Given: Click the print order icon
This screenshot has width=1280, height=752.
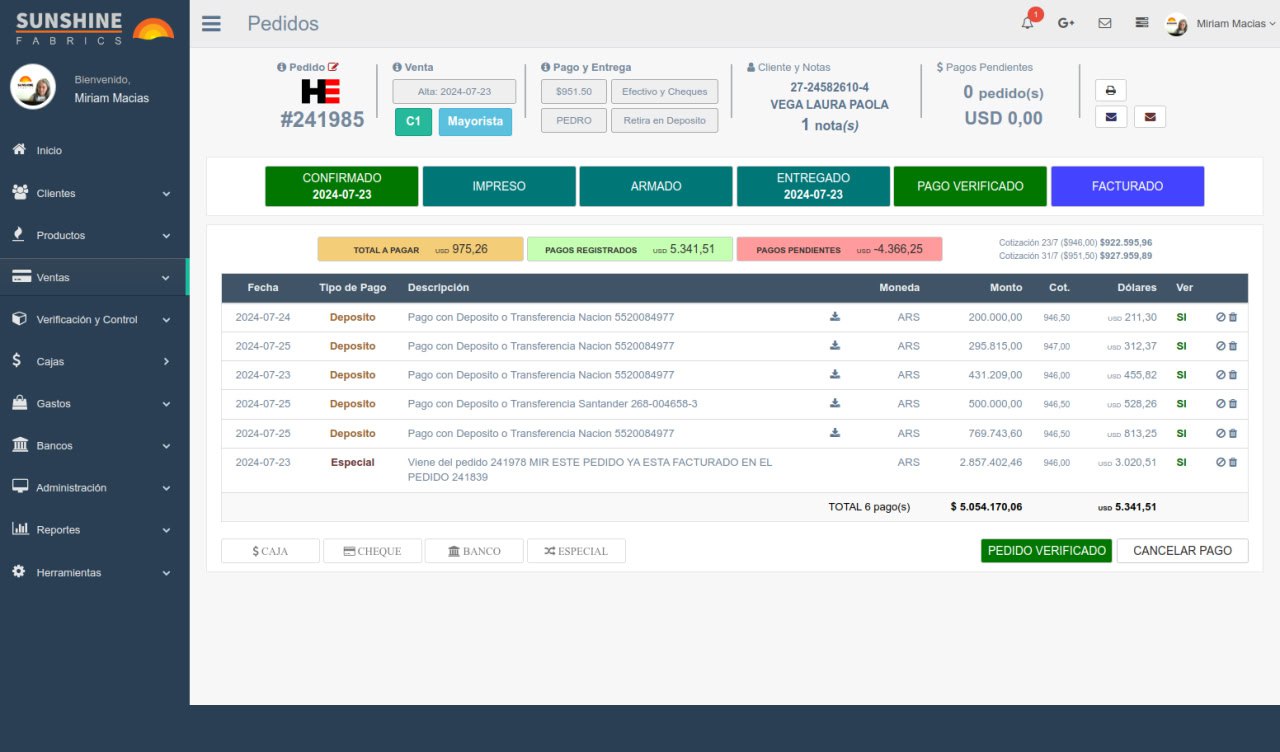Looking at the screenshot, I should (x=1110, y=90).
